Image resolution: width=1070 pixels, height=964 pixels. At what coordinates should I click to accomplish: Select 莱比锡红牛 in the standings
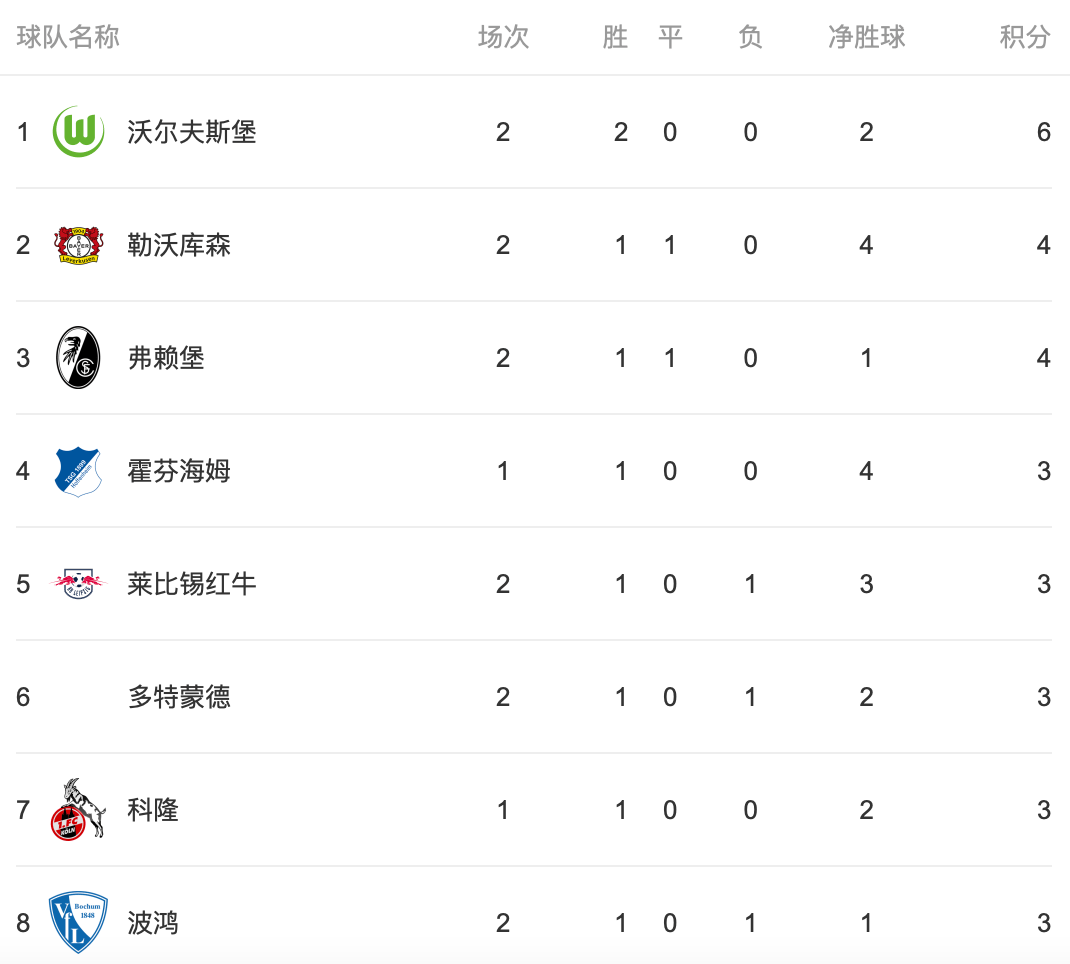coord(192,584)
